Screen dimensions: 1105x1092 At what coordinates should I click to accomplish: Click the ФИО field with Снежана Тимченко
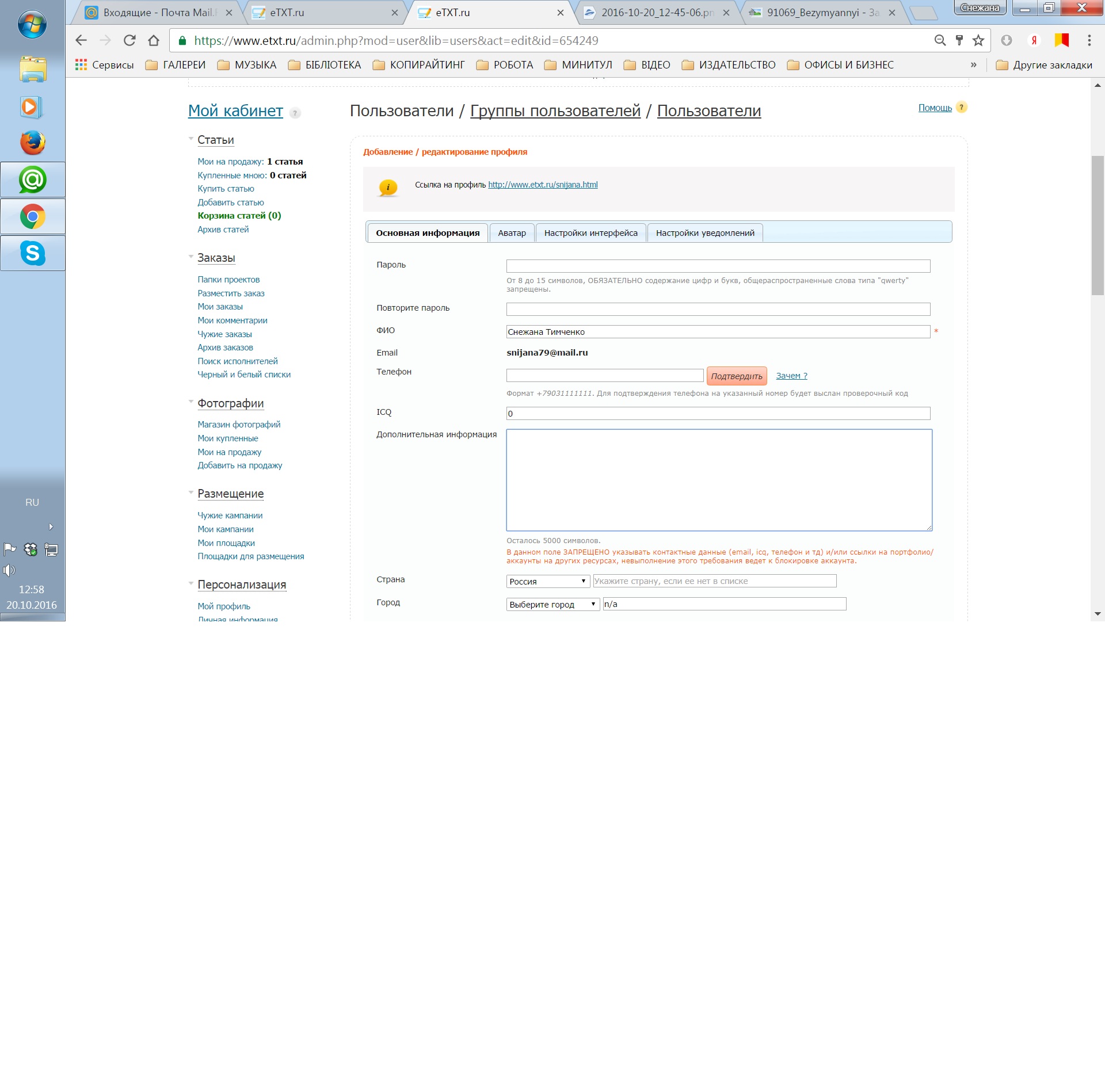pyautogui.click(x=718, y=331)
